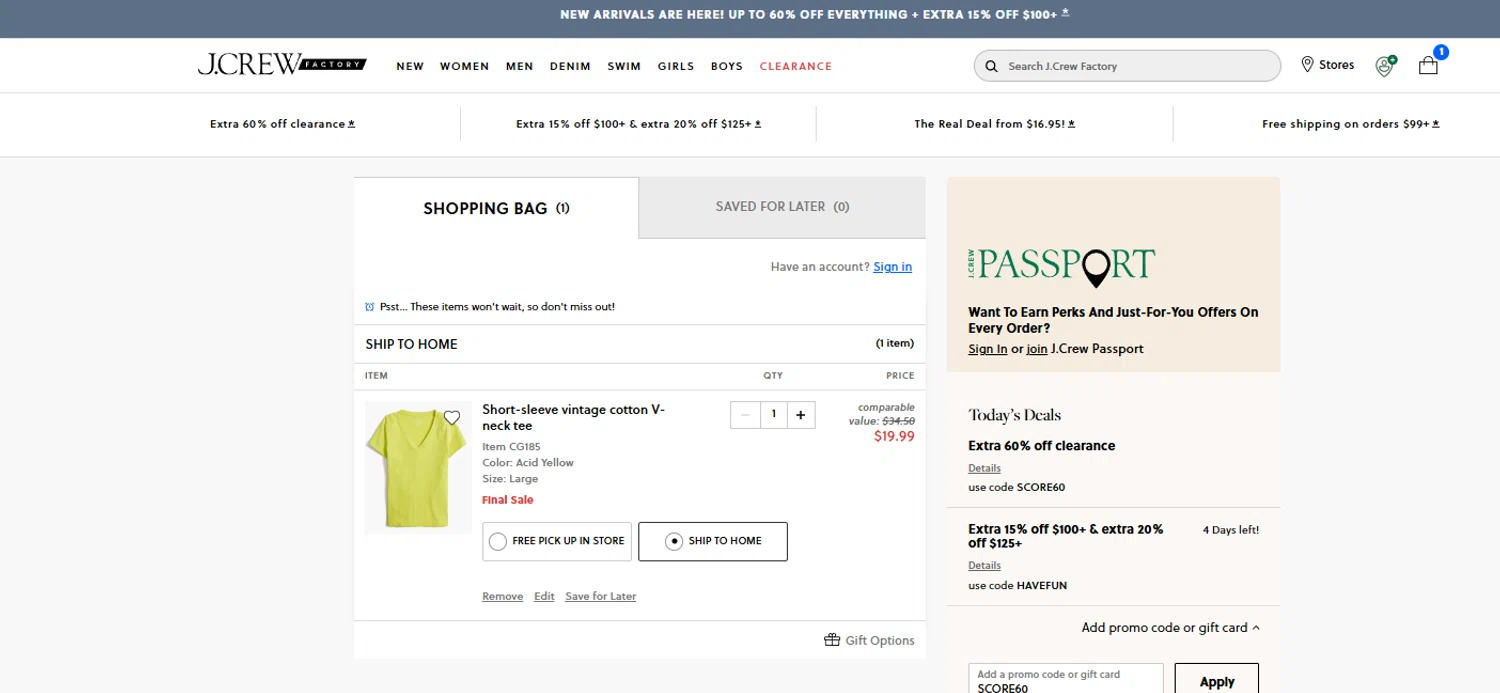Viewport: 1500px width, 693px height.
Task: Select Free Pick Up In Store option
Action: coord(557,541)
